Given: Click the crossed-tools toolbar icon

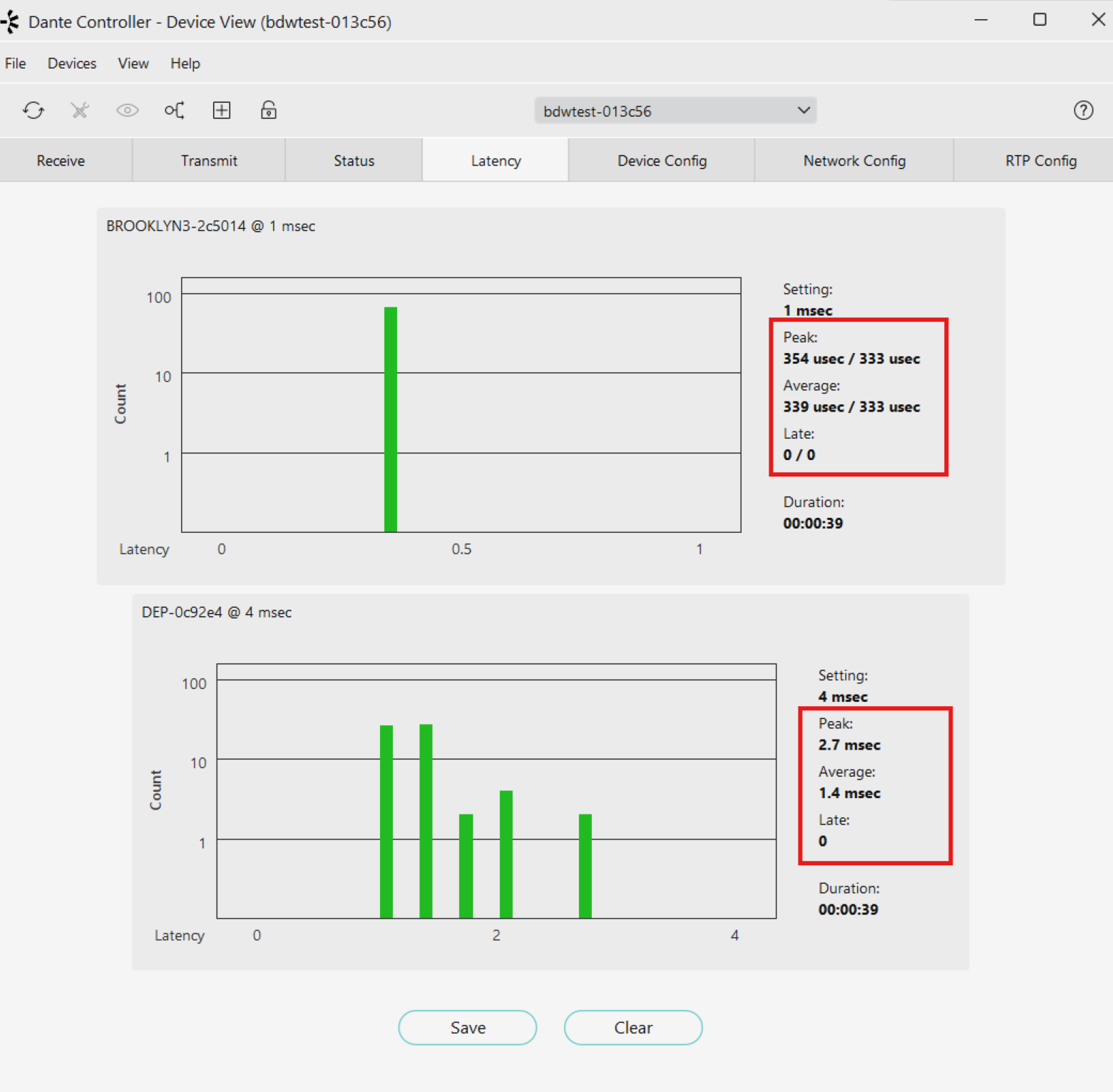Looking at the screenshot, I should click(80, 111).
